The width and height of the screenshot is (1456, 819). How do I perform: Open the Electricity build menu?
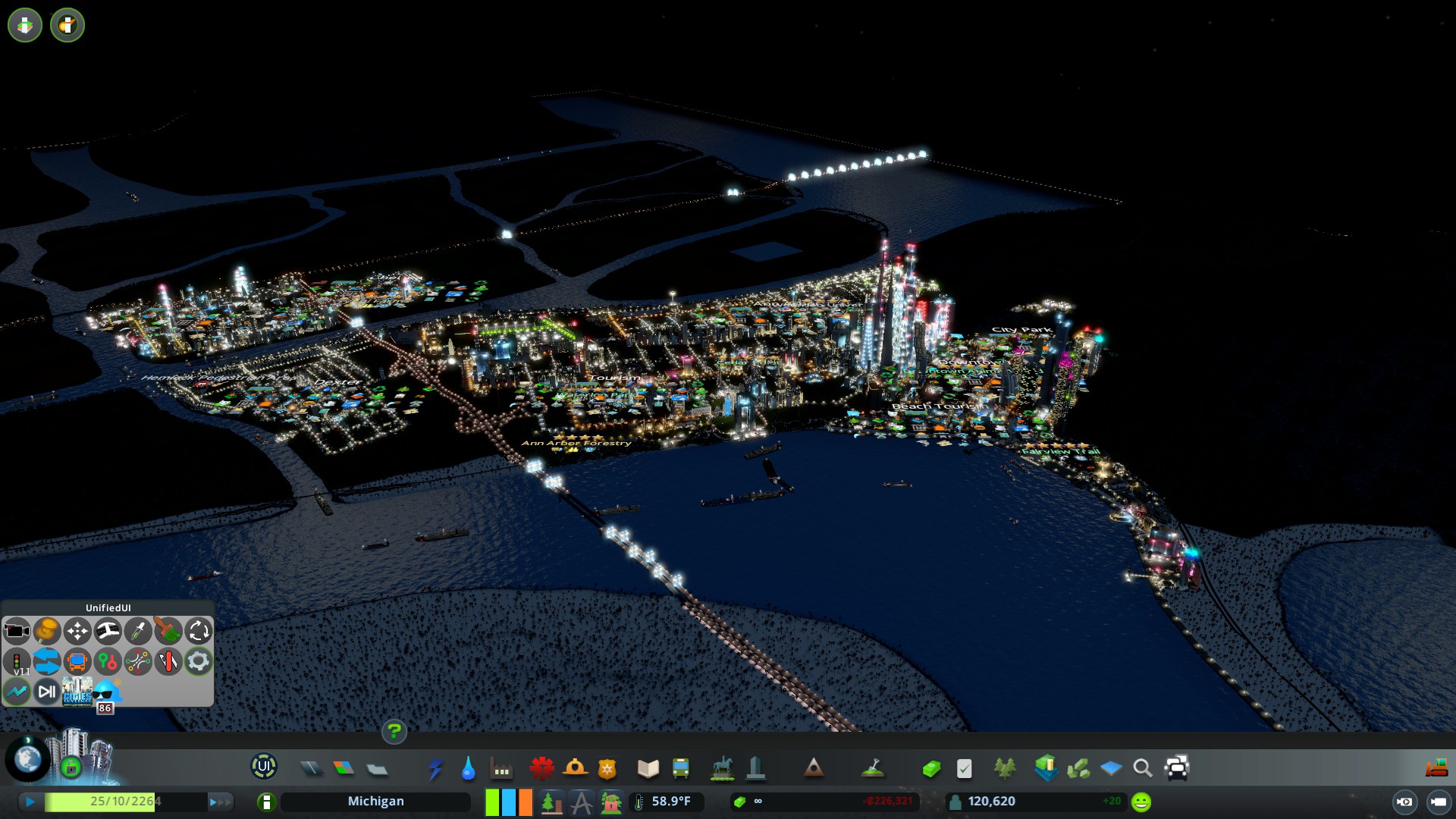click(x=435, y=769)
